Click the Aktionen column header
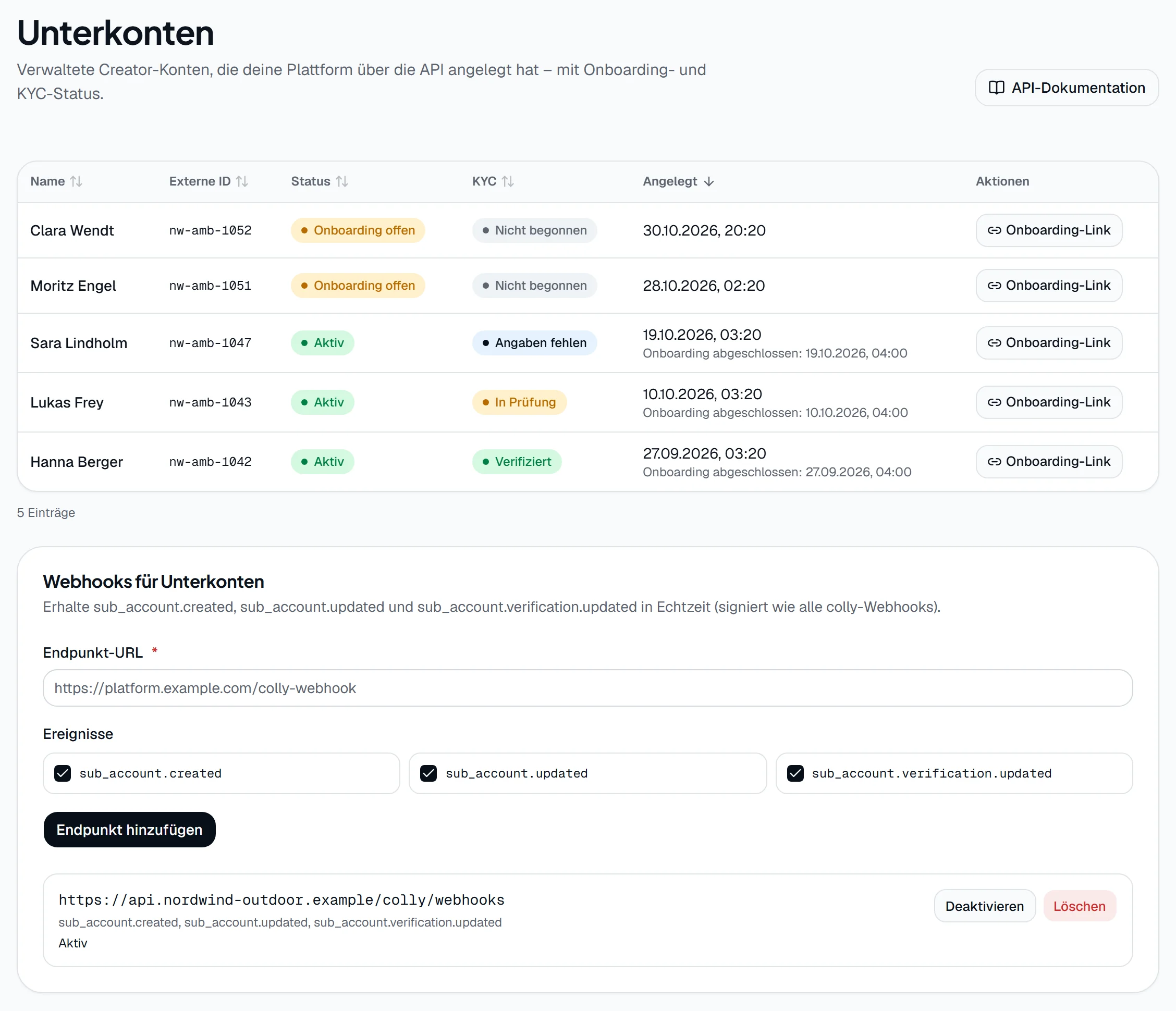This screenshot has height=1011, width=1176. tap(1002, 181)
